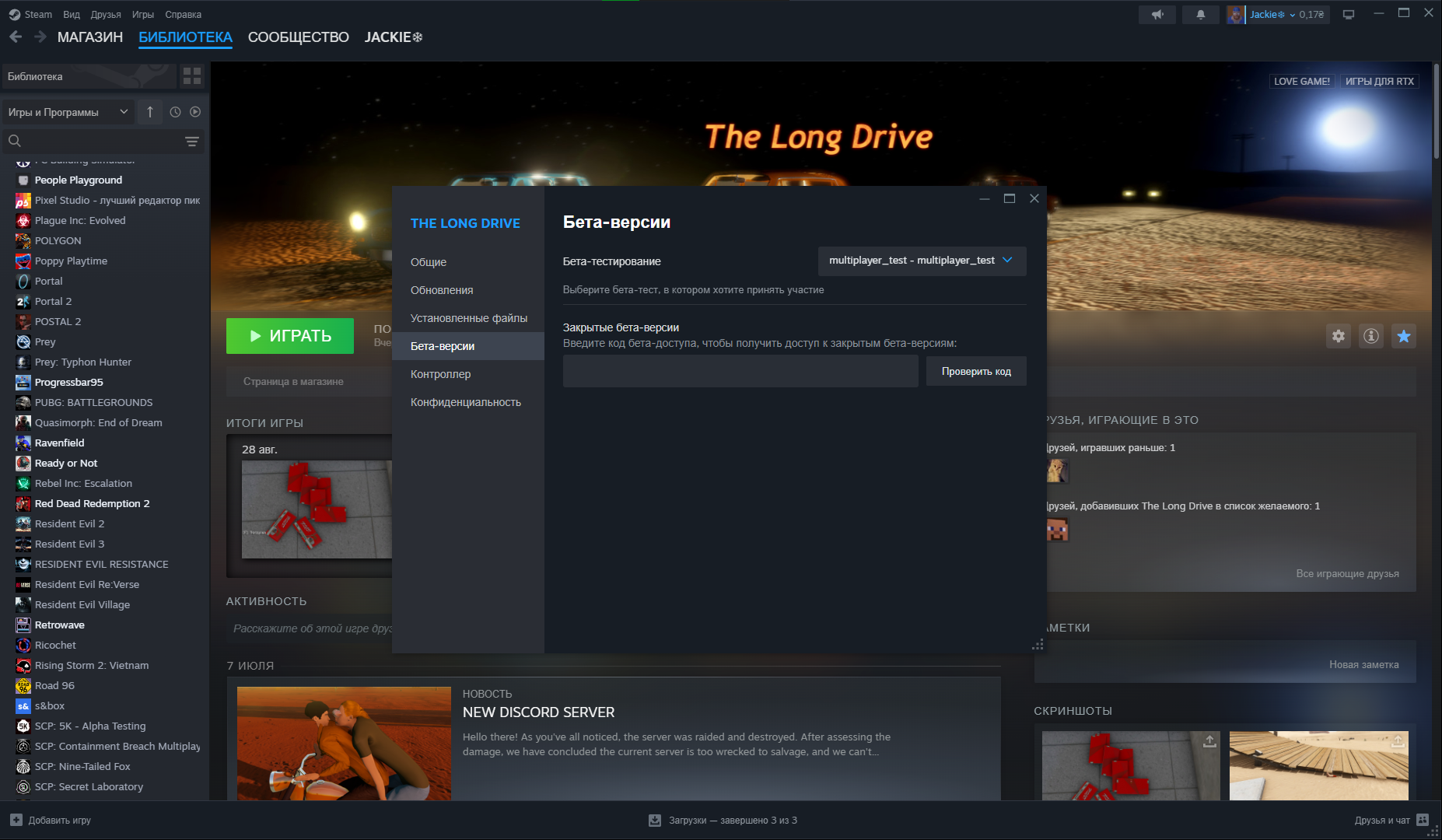Expand the Jackie account dropdown
Viewport: 1442px width, 840px height.
tap(1292, 15)
